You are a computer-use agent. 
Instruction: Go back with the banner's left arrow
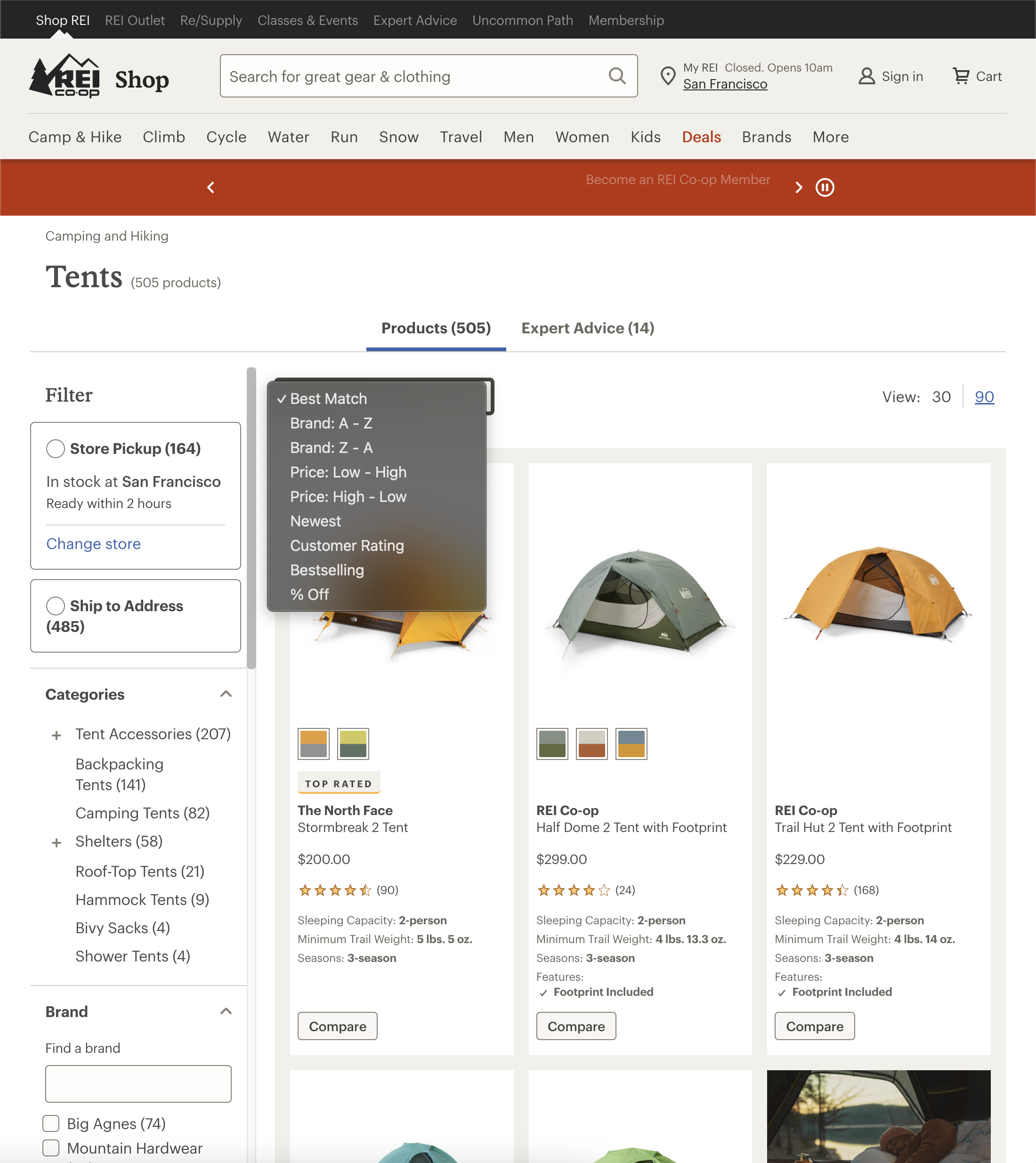point(210,187)
